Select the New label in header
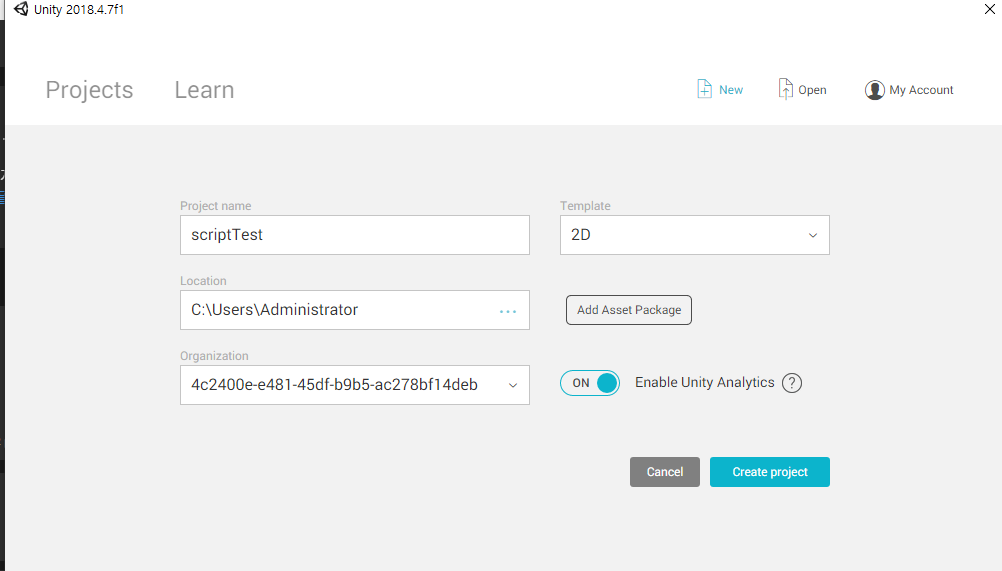Viewport: 1002px width, 571px height. click(731, 90)
